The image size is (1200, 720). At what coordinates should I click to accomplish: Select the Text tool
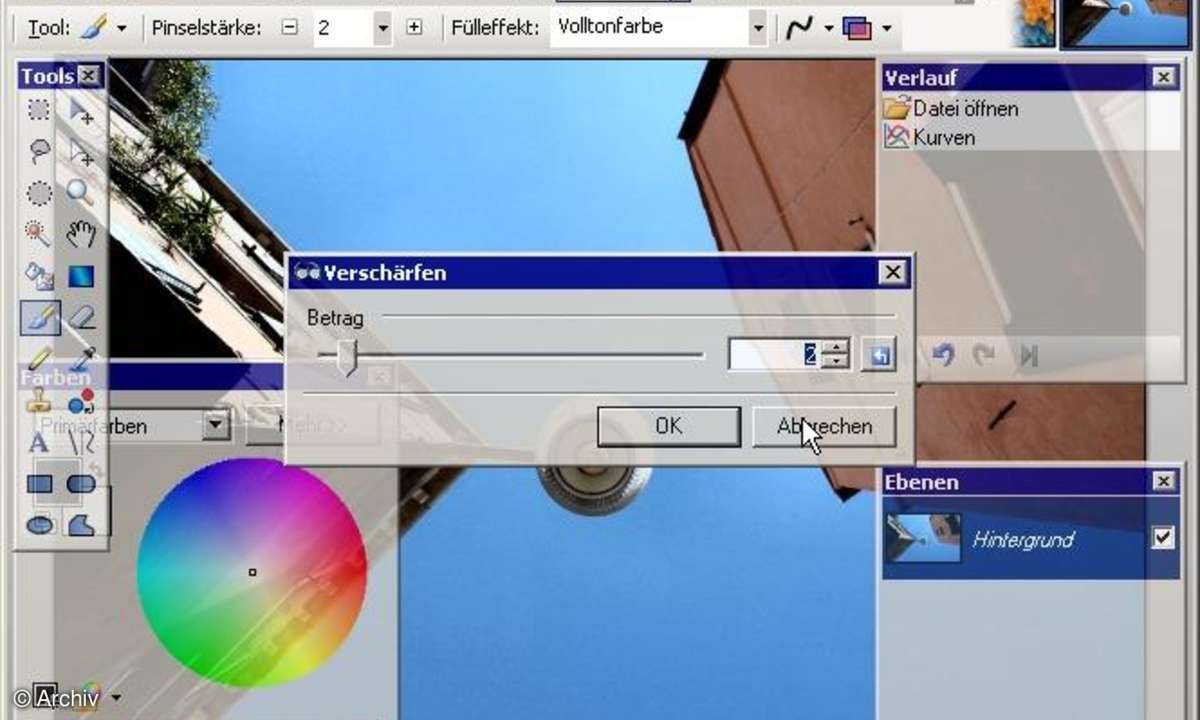coord(39,443)
